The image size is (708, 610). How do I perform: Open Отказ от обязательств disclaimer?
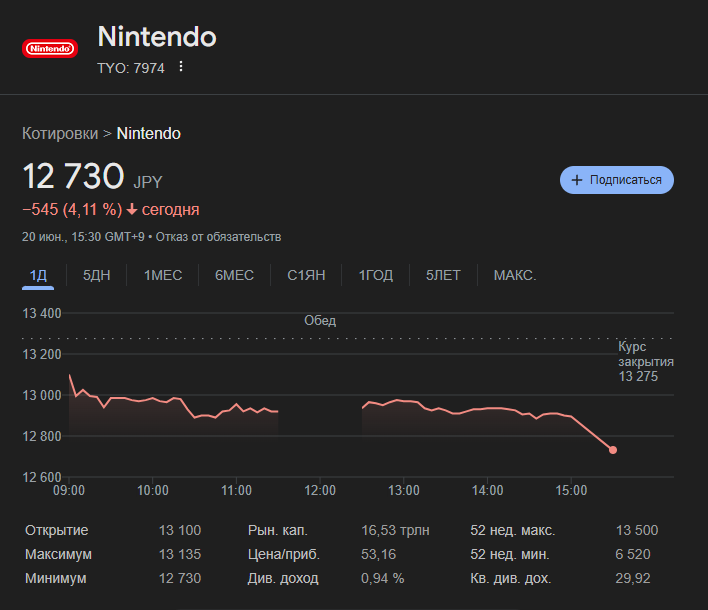(229, 237)
